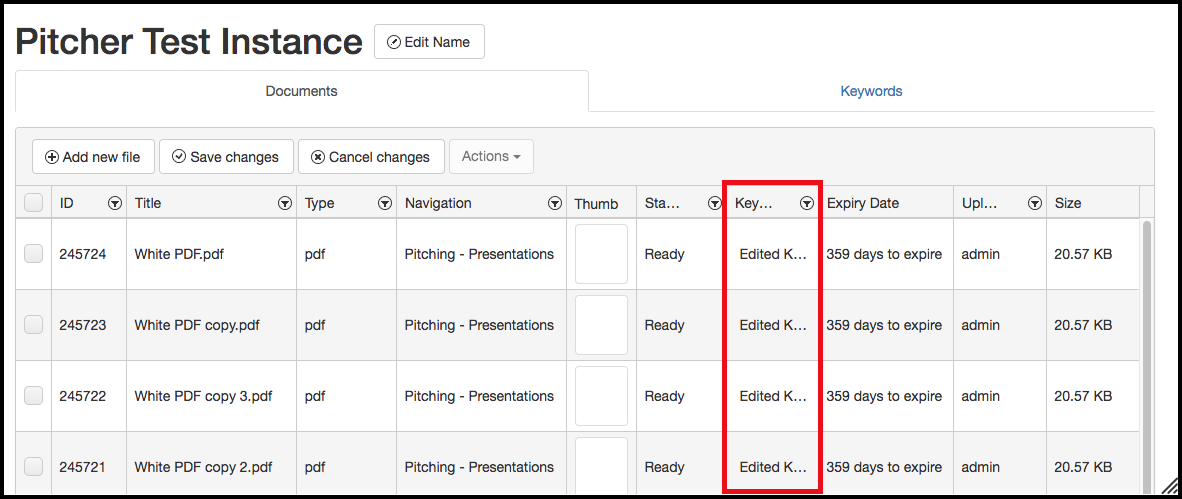Open filter icon on Uploader column

1035,203
